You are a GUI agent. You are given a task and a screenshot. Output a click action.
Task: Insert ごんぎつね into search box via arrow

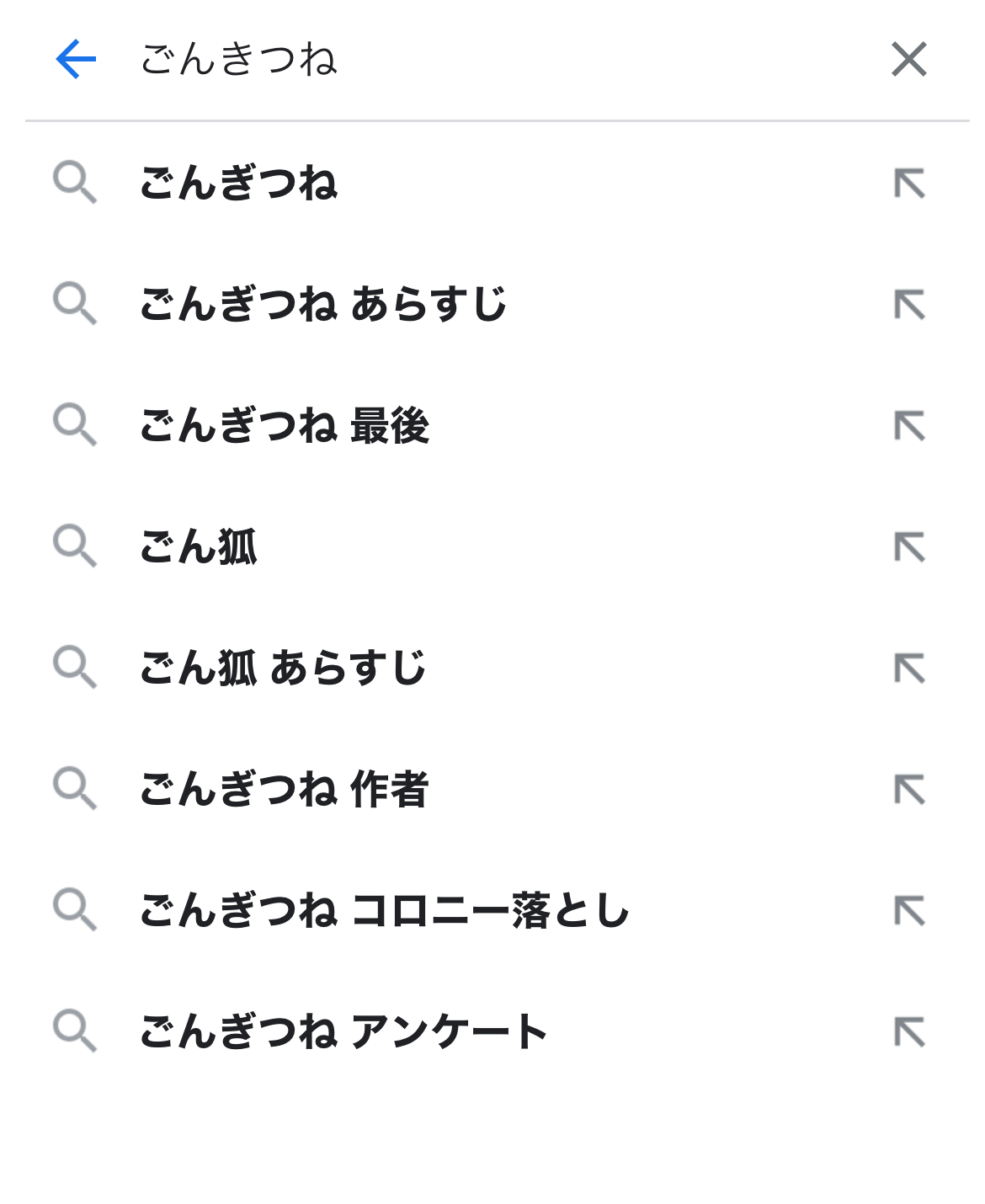pos(909,184)
